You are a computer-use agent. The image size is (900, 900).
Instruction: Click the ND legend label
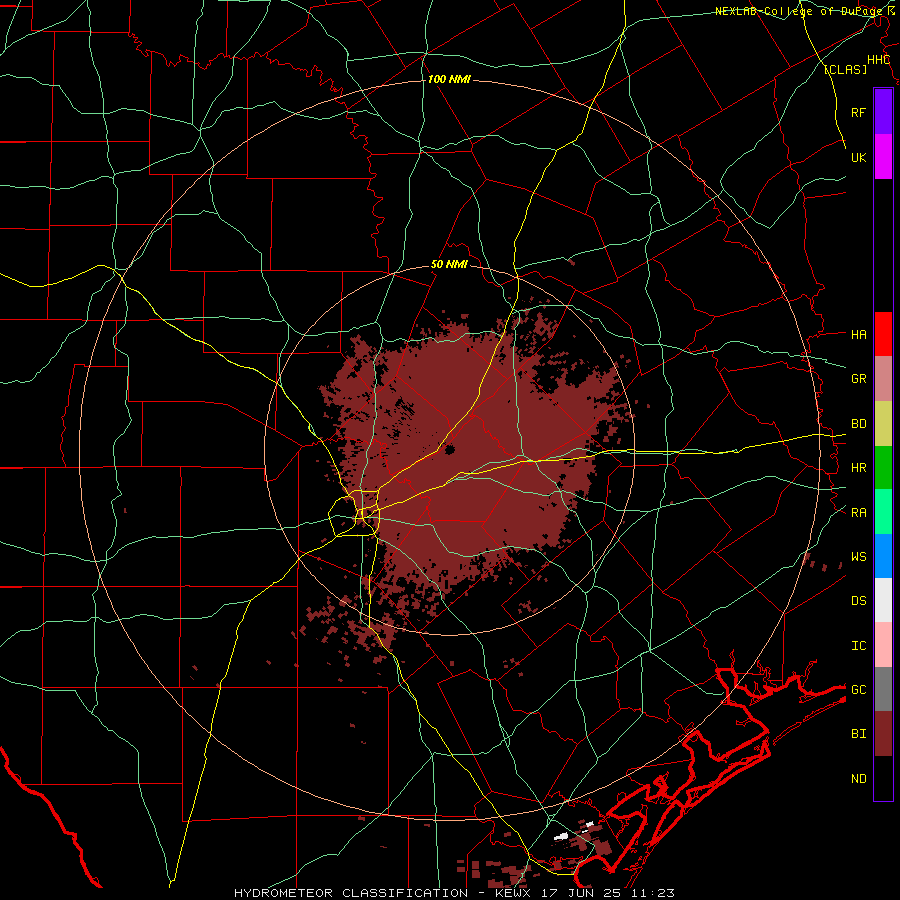pos(858,778)
